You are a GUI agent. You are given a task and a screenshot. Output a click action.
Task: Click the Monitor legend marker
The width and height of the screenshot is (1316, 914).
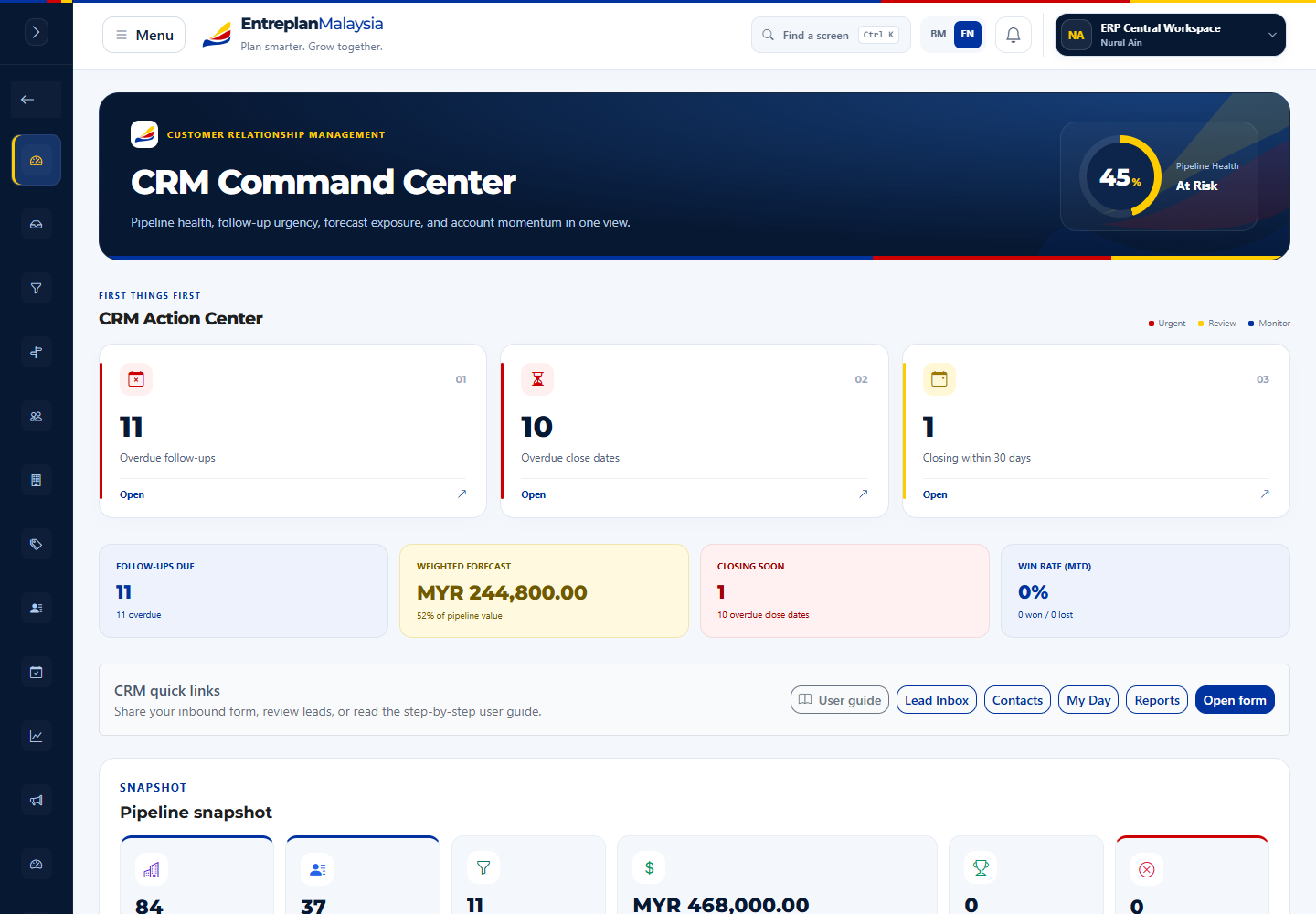pos(1251,324)
